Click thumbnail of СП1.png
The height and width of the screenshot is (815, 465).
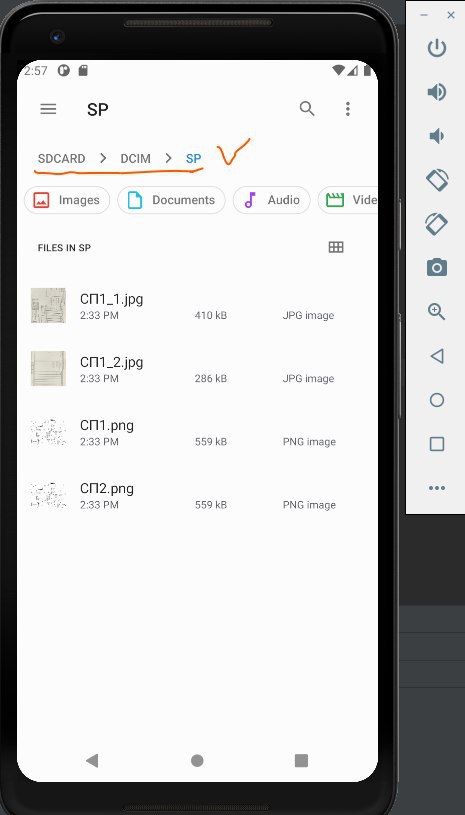[48, 432]
